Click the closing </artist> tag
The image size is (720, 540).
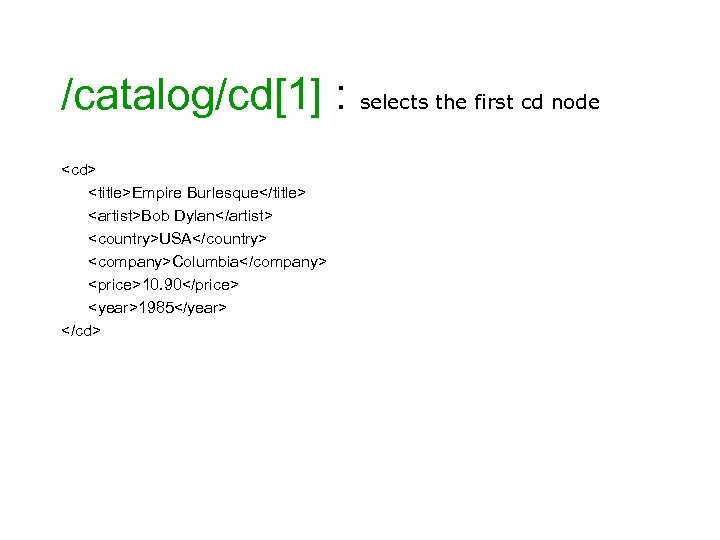244,215
